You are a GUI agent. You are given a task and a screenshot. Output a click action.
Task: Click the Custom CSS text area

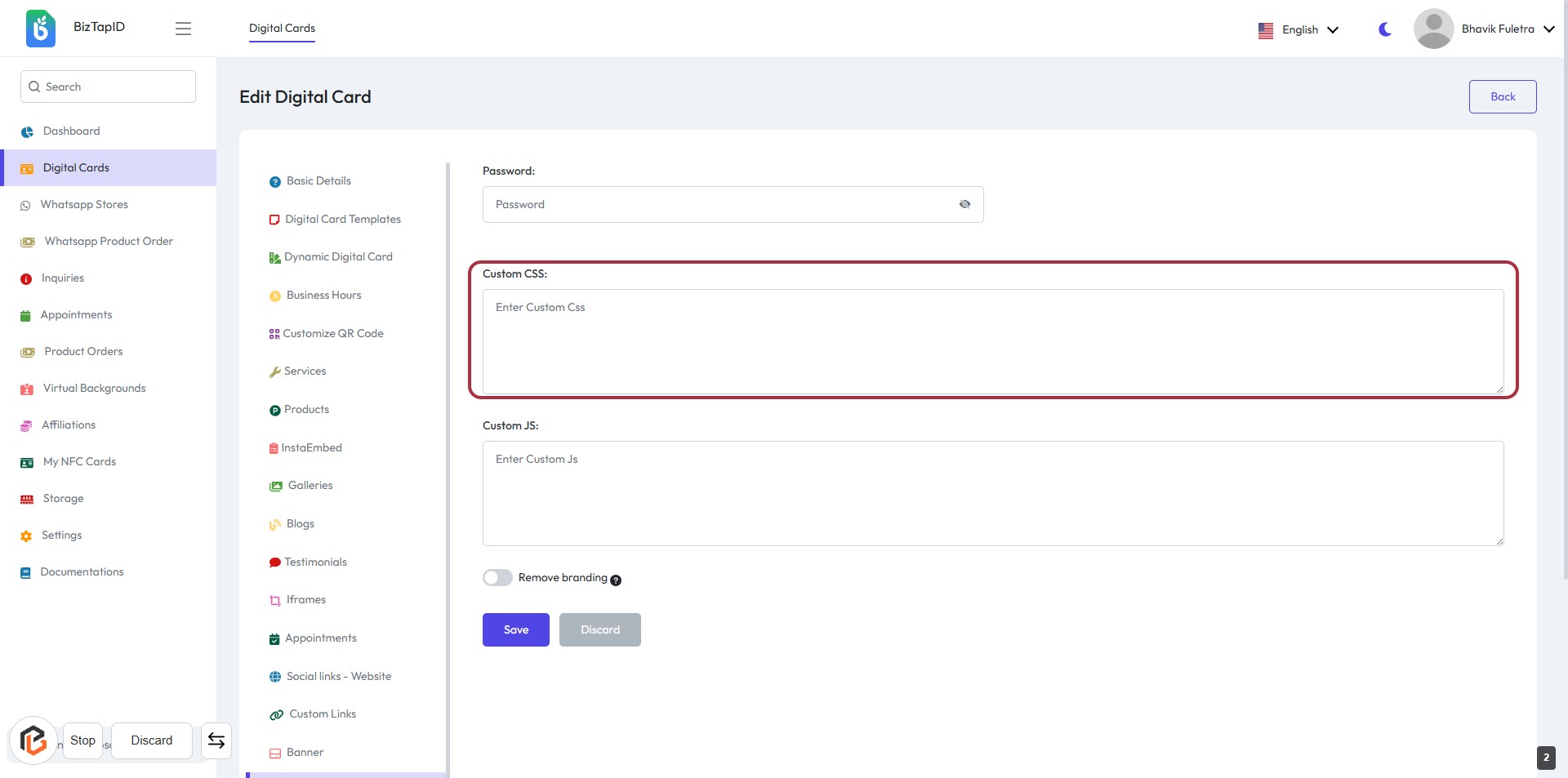(992, 341)
